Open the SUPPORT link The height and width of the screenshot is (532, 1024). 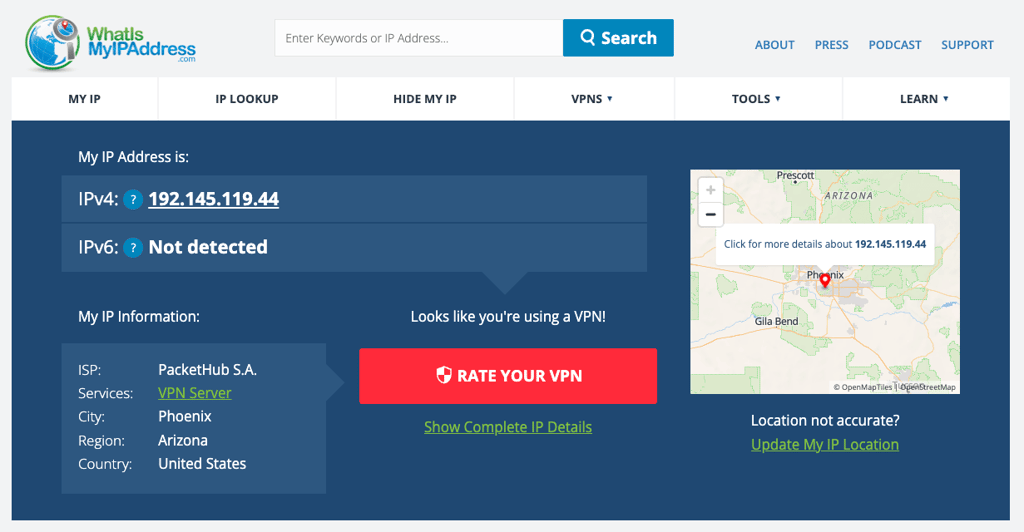pyautogui.click(x=967, y=45)
